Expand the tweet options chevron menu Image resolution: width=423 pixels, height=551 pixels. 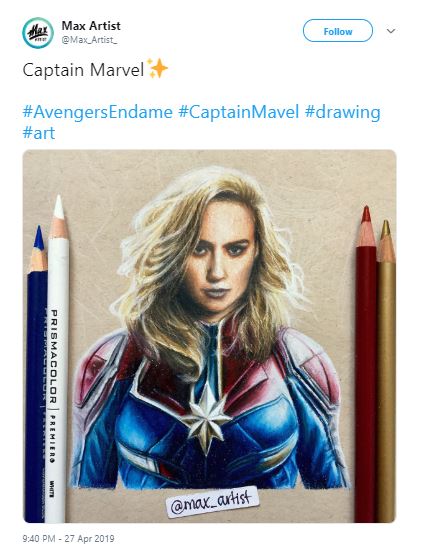pyautogui.click(x=391, y=31)
